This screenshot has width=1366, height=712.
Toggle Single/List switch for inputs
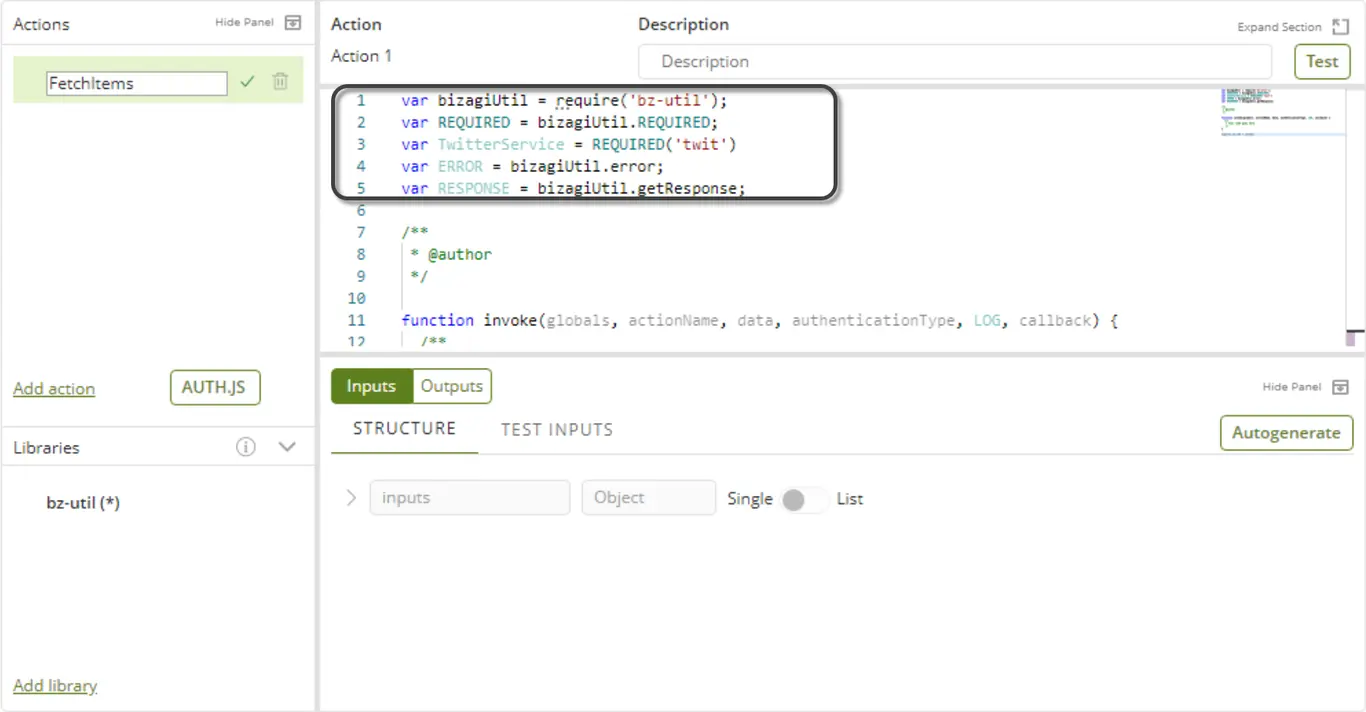coord(803,499)
